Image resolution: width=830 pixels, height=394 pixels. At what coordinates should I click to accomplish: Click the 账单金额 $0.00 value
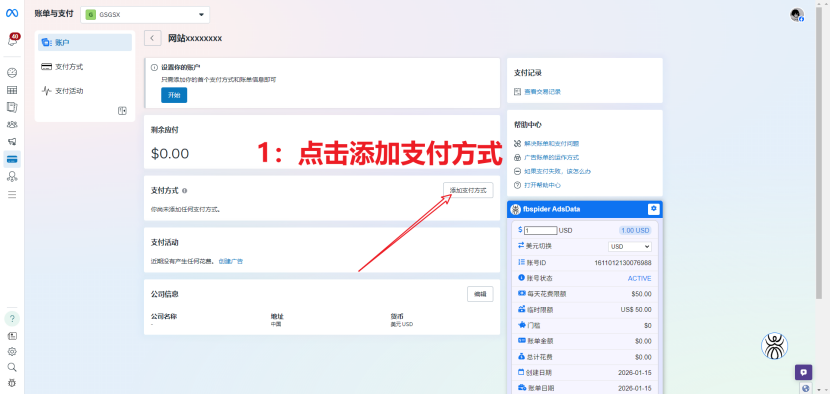643,341
